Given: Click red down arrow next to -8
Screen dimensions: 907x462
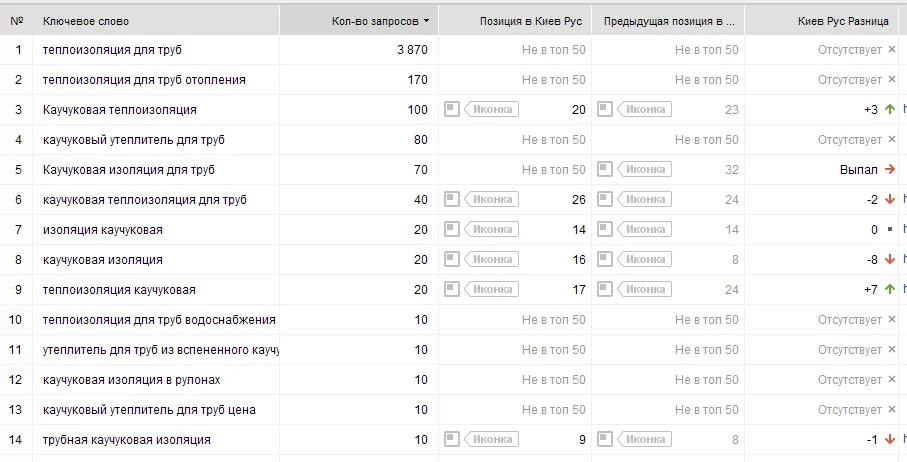Looking at the screenshot, I should (890, 260).
